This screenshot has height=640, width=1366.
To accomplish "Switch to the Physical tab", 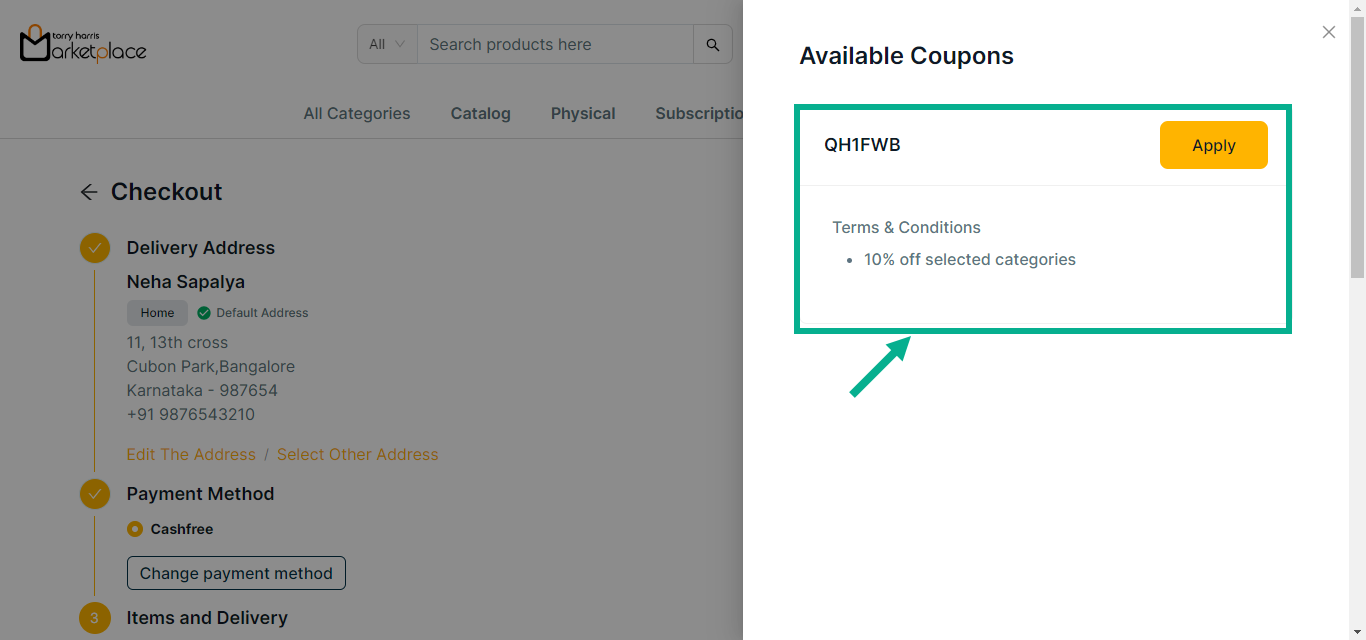I will coord(583,114).
